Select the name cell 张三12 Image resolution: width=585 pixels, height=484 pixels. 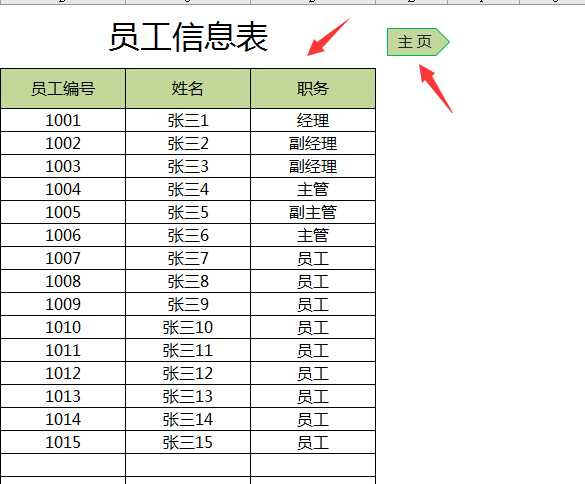(188, 373)
